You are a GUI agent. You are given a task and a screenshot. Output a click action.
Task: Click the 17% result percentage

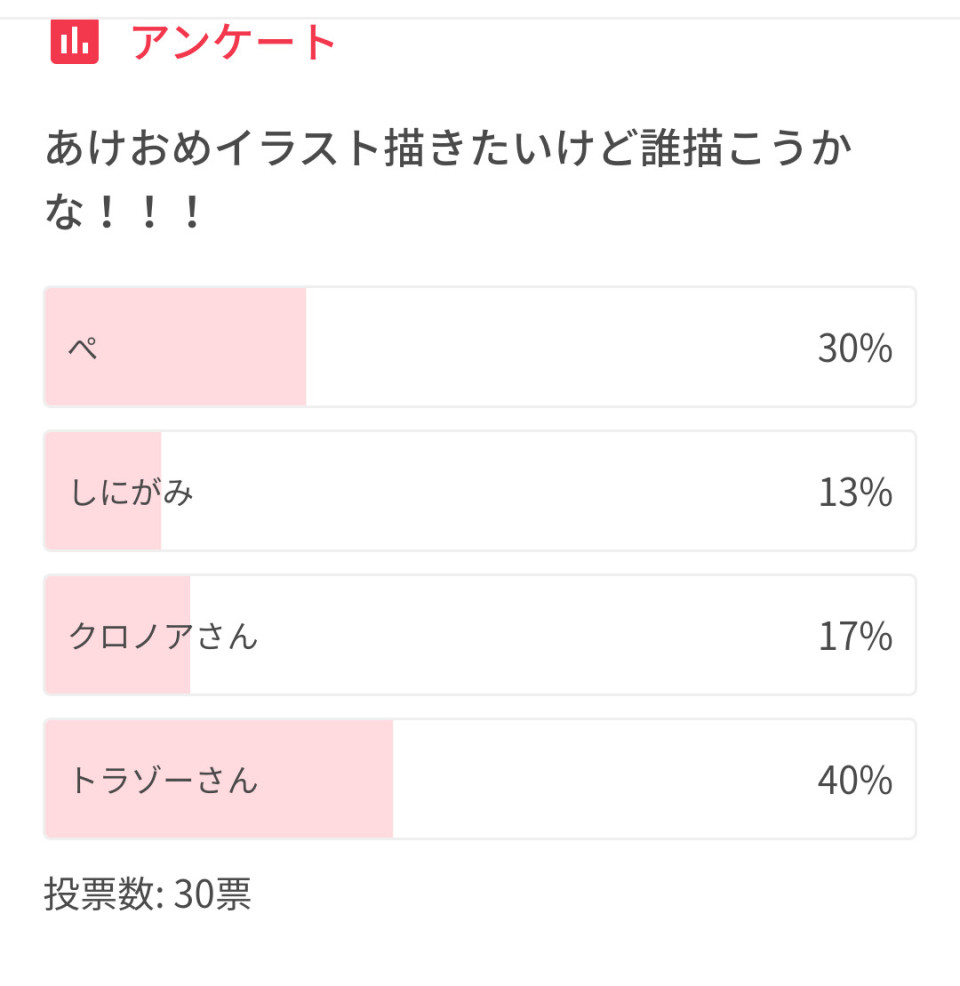click(854, 637)
